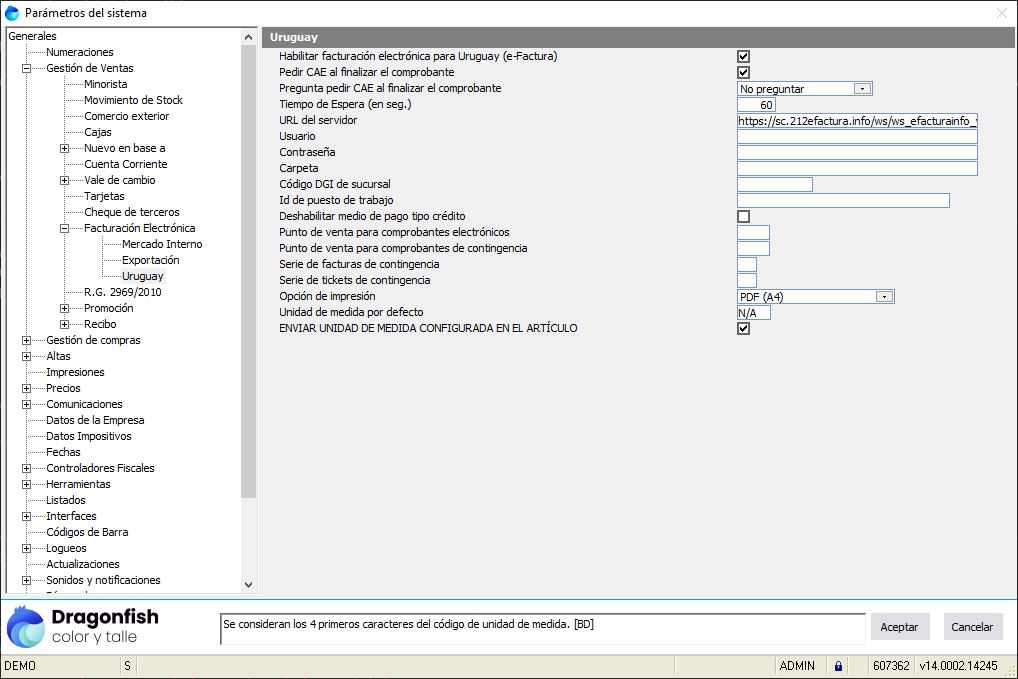Image resolution: width=1018 pixels, height=679 pixels.
Task: Open the No preguntar dropdown
Action: [x=862, y=88]
